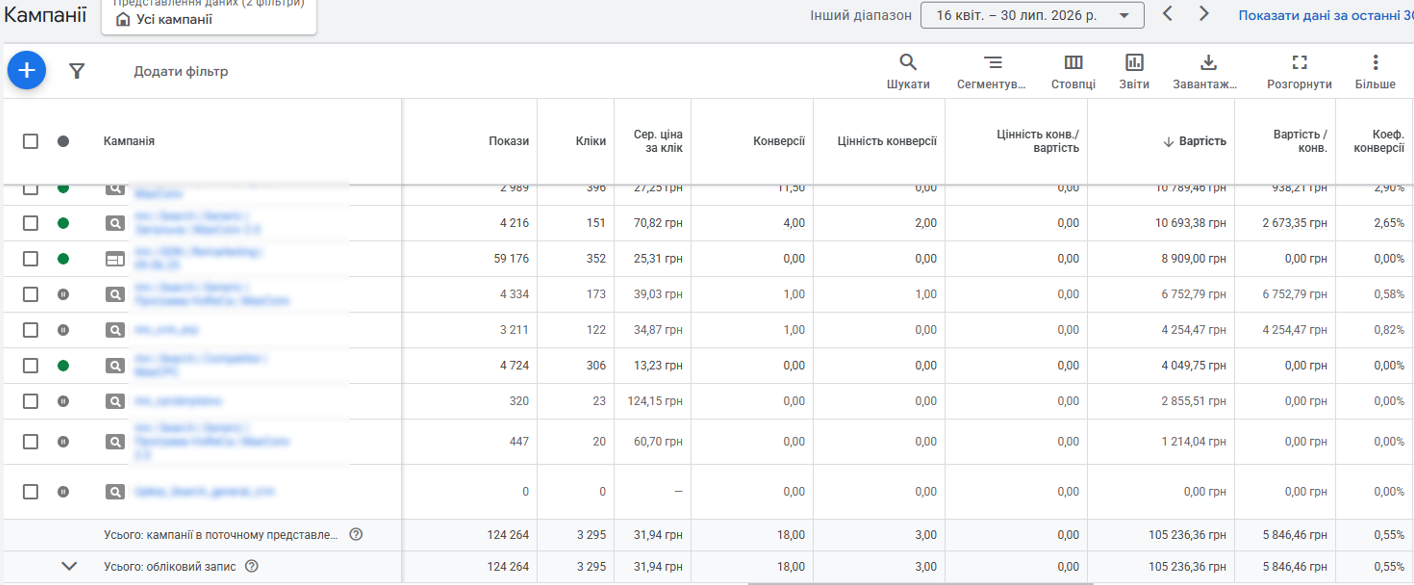Click search campaign icon in the 2 855,51 грн row

tap(116, 401)
